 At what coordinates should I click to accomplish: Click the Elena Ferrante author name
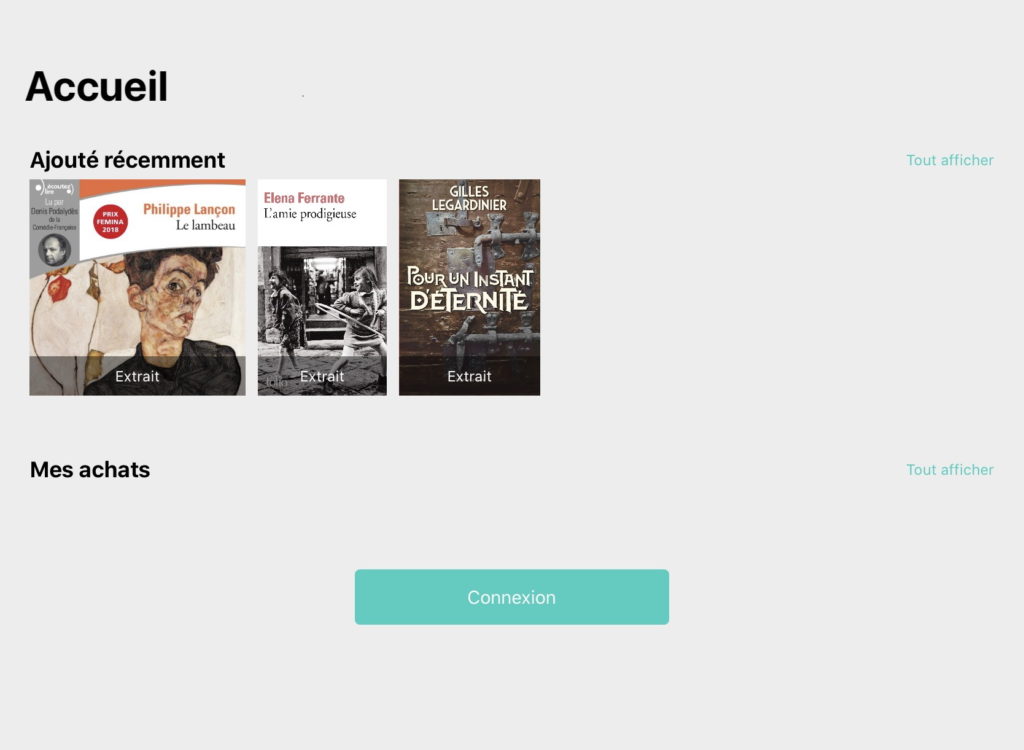click(x=304, y=198)
